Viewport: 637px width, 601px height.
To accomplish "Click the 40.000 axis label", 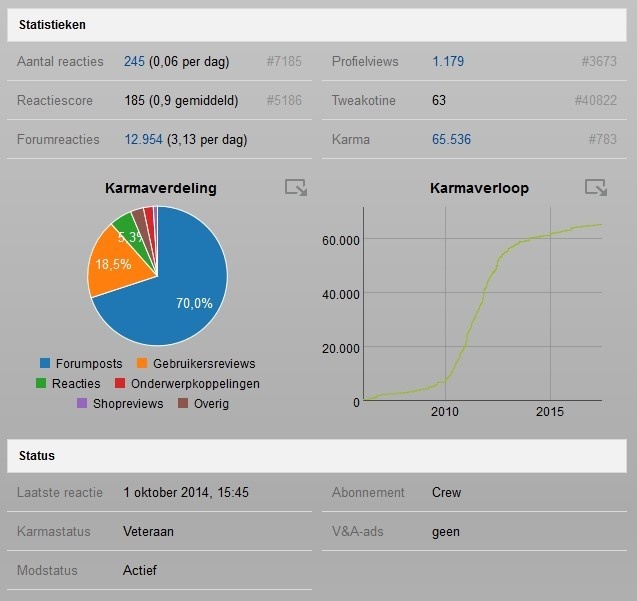I will point(340,294).
